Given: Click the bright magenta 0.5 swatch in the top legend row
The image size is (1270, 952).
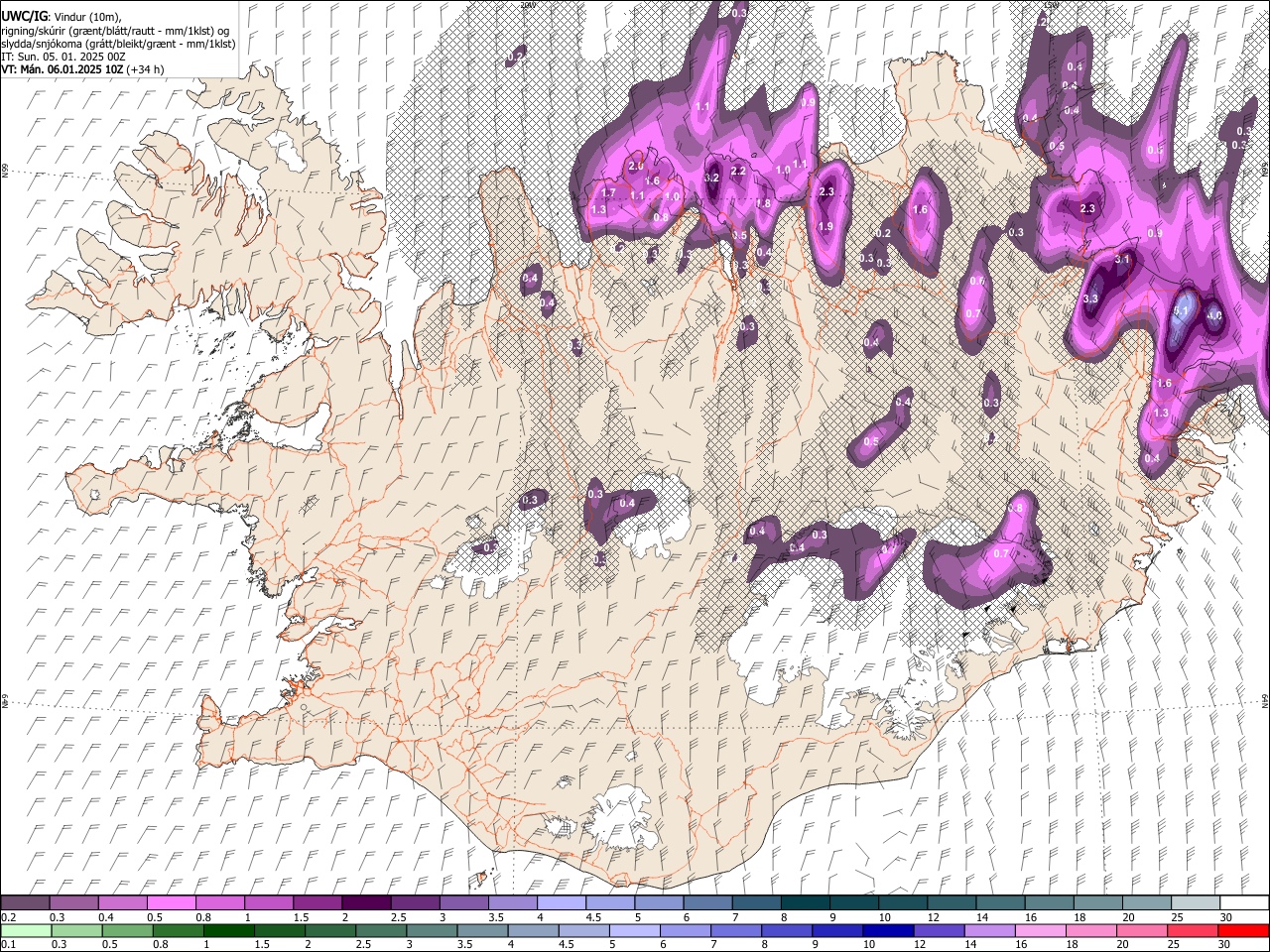Looking at the screenshot, I should [171, 903].
